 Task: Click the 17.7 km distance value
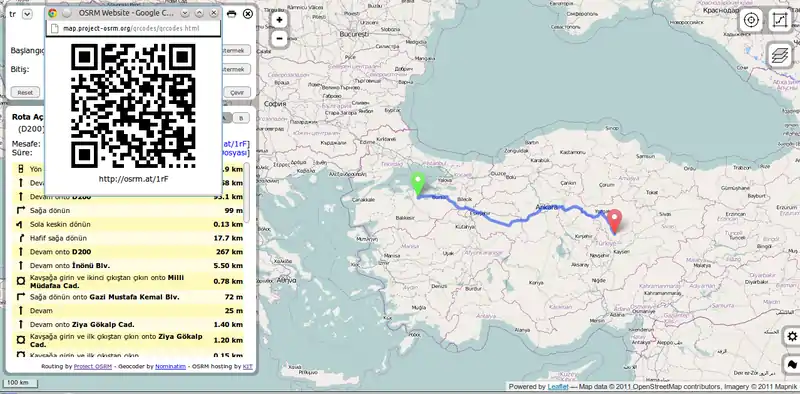[x=229, y=238]
